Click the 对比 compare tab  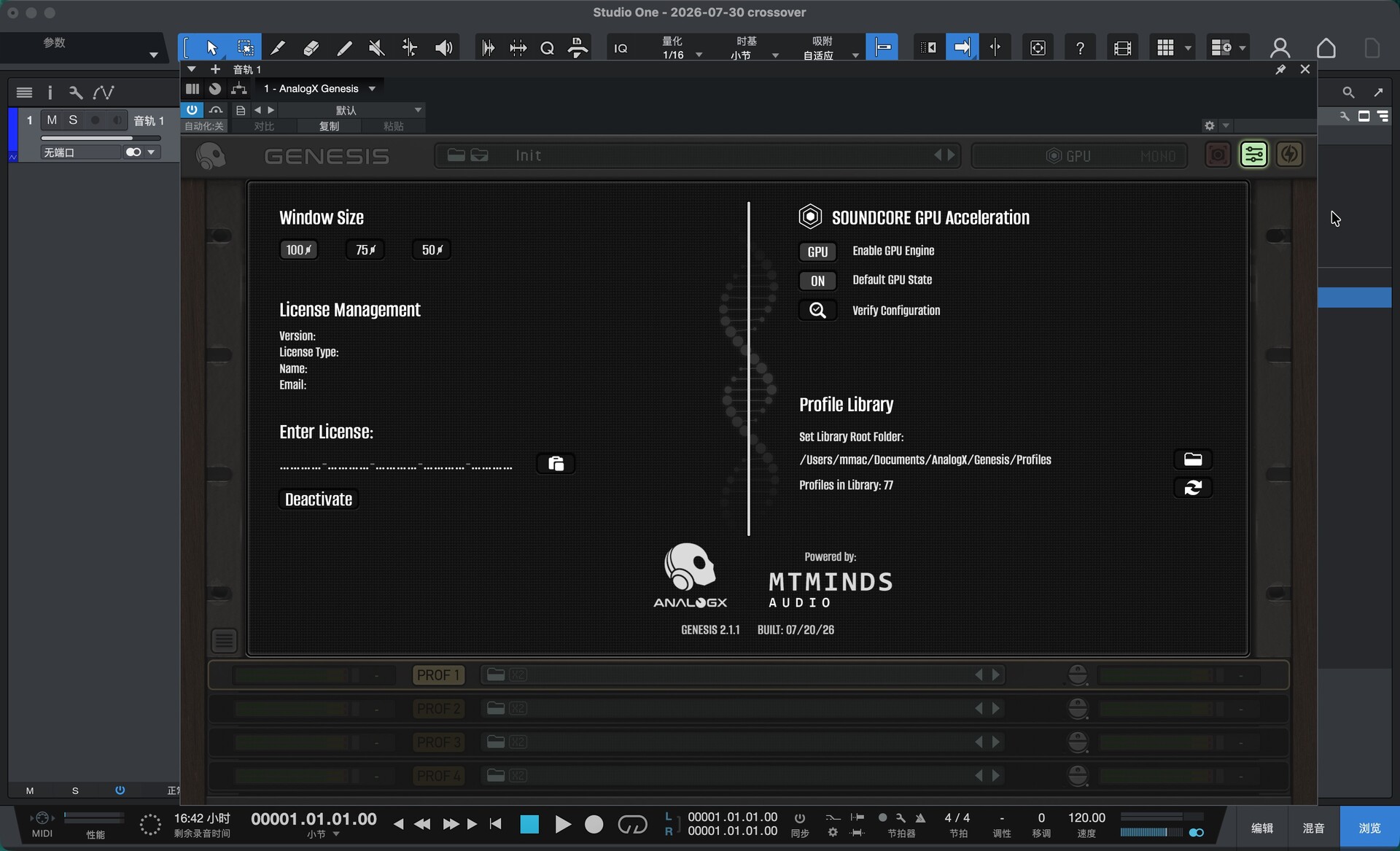(264, 126)
